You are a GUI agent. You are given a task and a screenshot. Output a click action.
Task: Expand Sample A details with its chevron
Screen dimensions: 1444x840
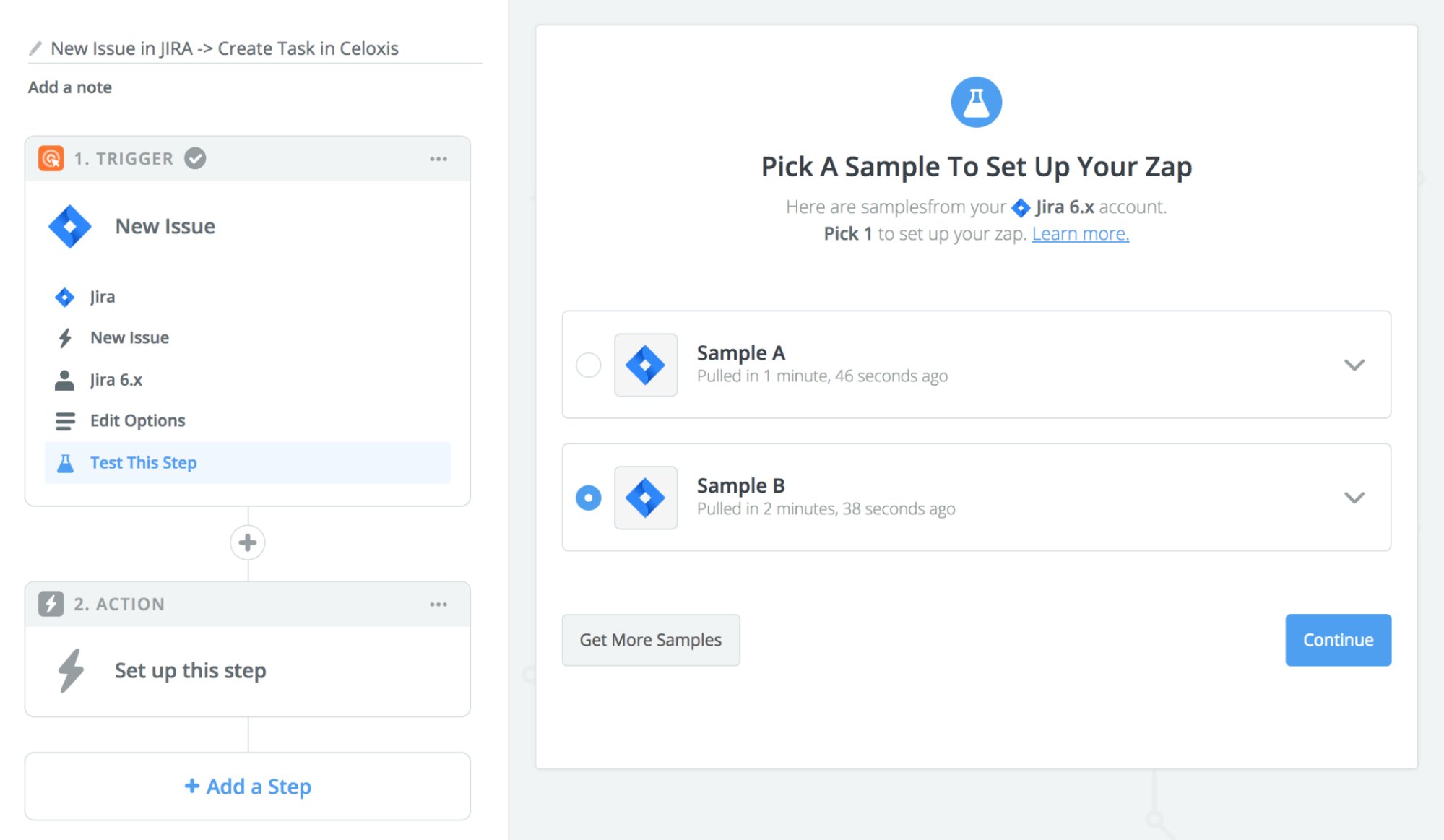pyautogui.click(x=1354, y=365)
